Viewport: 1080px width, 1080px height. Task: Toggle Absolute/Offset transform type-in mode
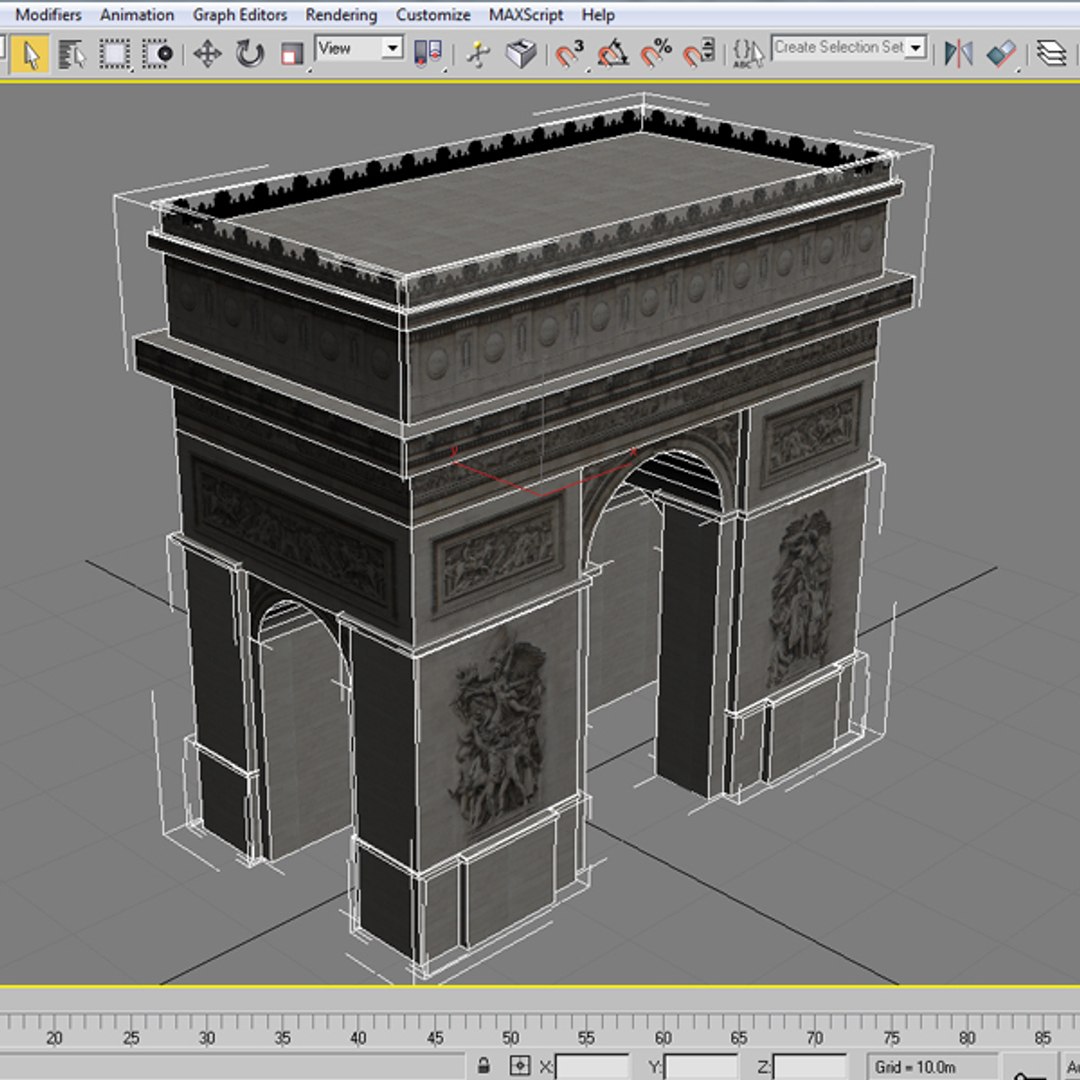pos(520,1066)
